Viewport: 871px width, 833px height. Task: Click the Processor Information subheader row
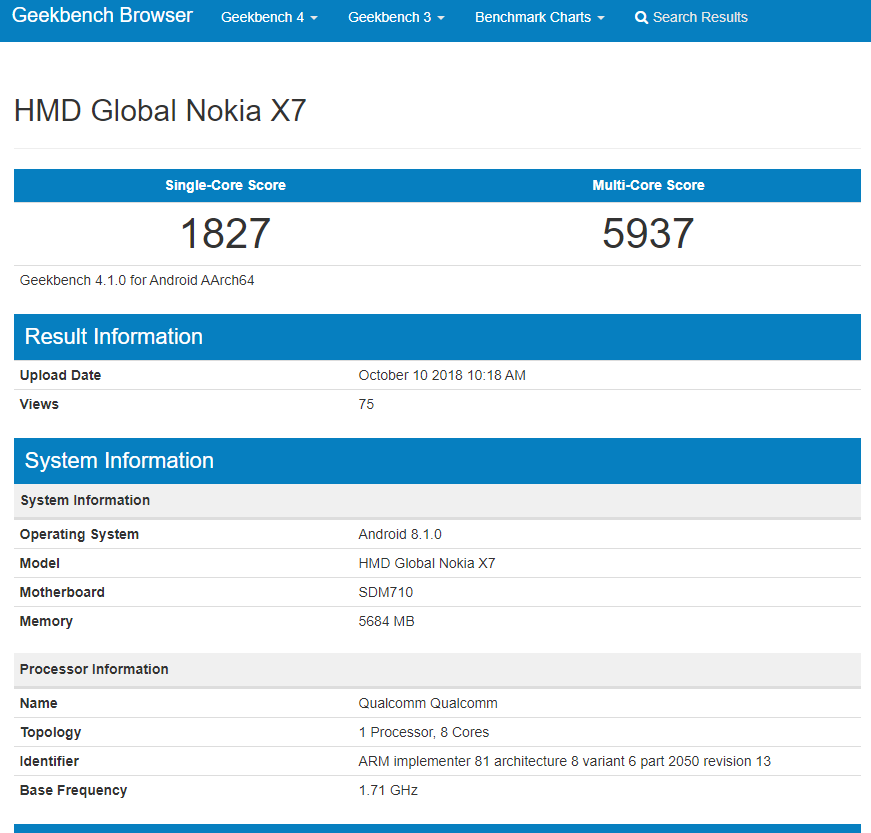[x=437, y=670]
